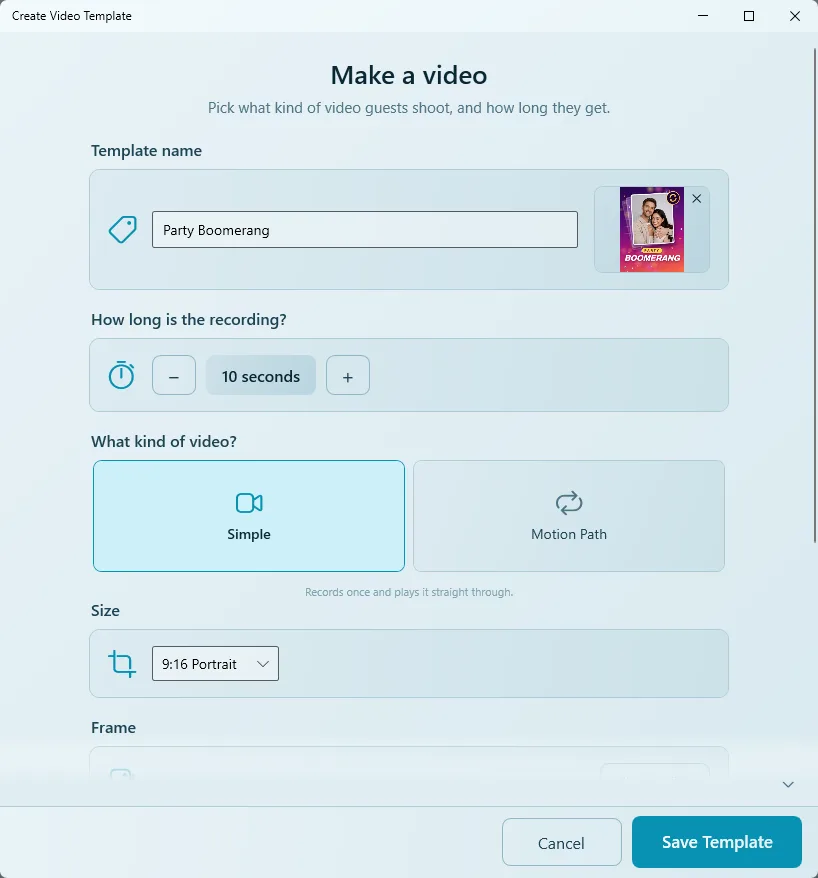Screen dimensions: 818x878
Task: Decrease recording length with minus button
Action: (174, 375)
